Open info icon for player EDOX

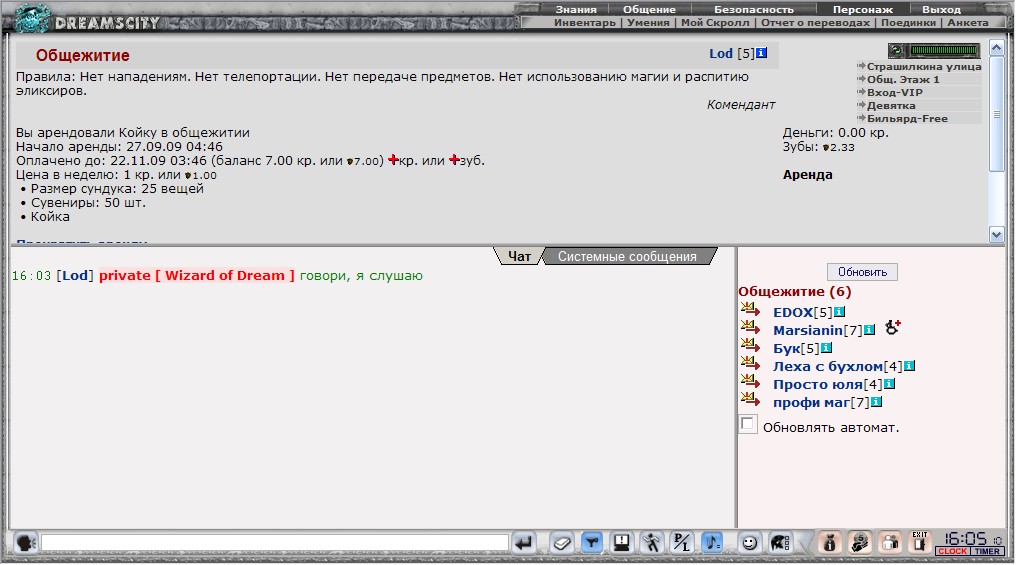click(x=839, y=312)
